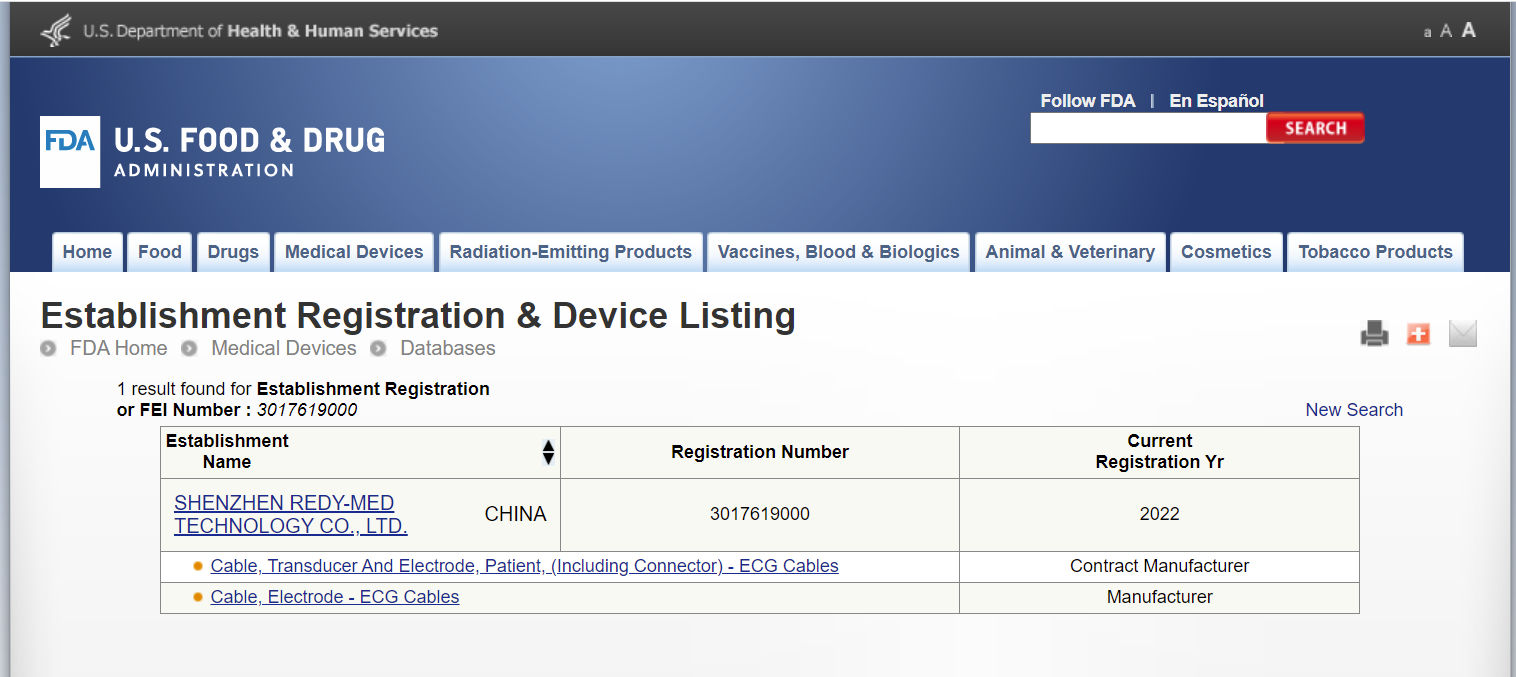The height and width of the screenshot is (677, 1516).
Task: Open the Medical Devices tab
Action: click(354, 252)
